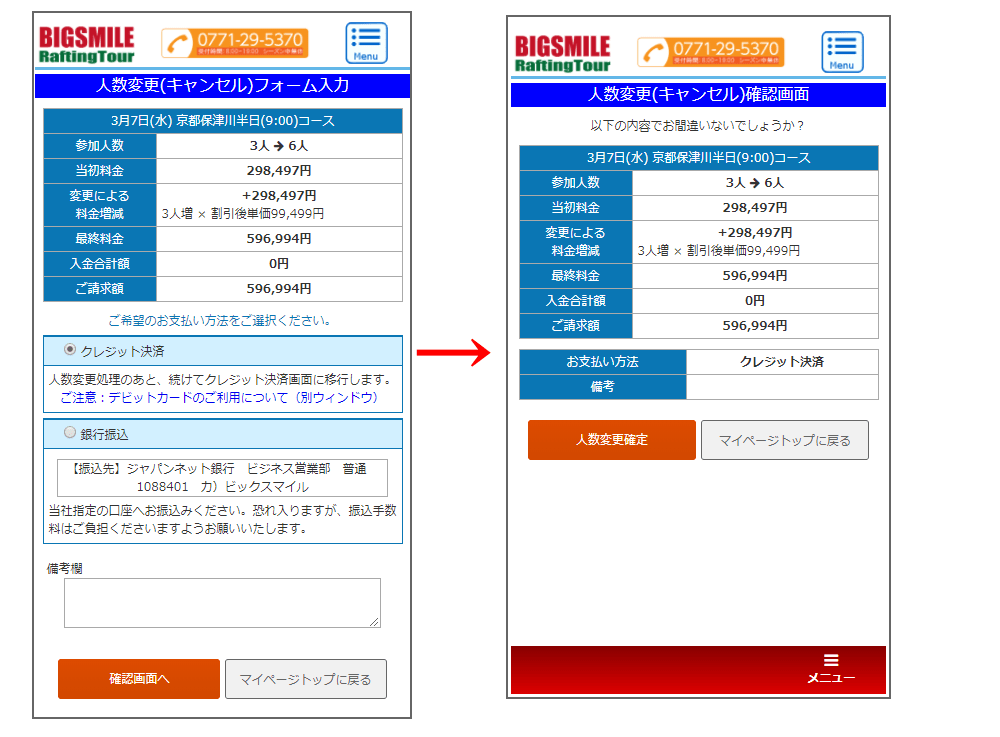
Task: Tap the phone number banner on right screen
Action: (x=711, y=52)
